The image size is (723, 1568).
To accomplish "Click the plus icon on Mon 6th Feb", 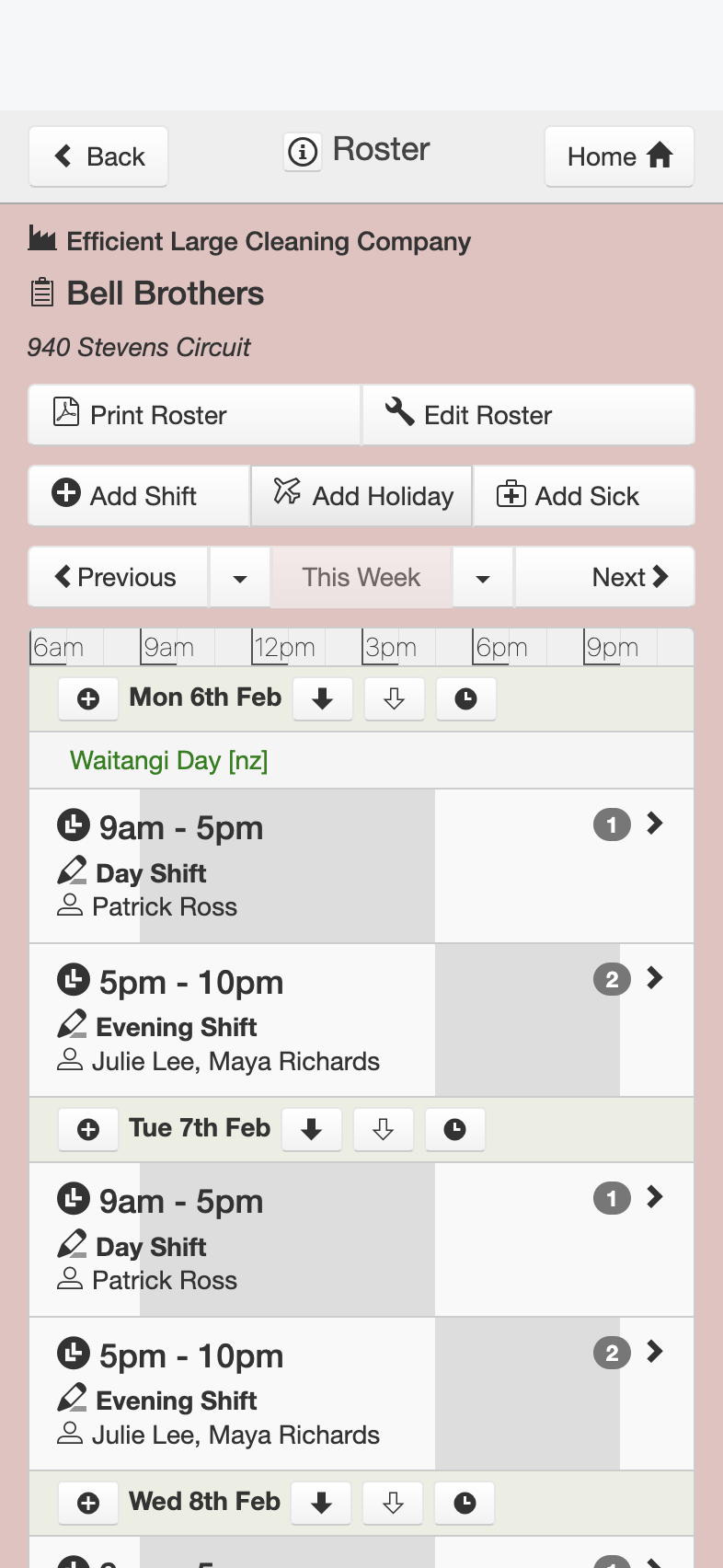I will tap(88, 699).
